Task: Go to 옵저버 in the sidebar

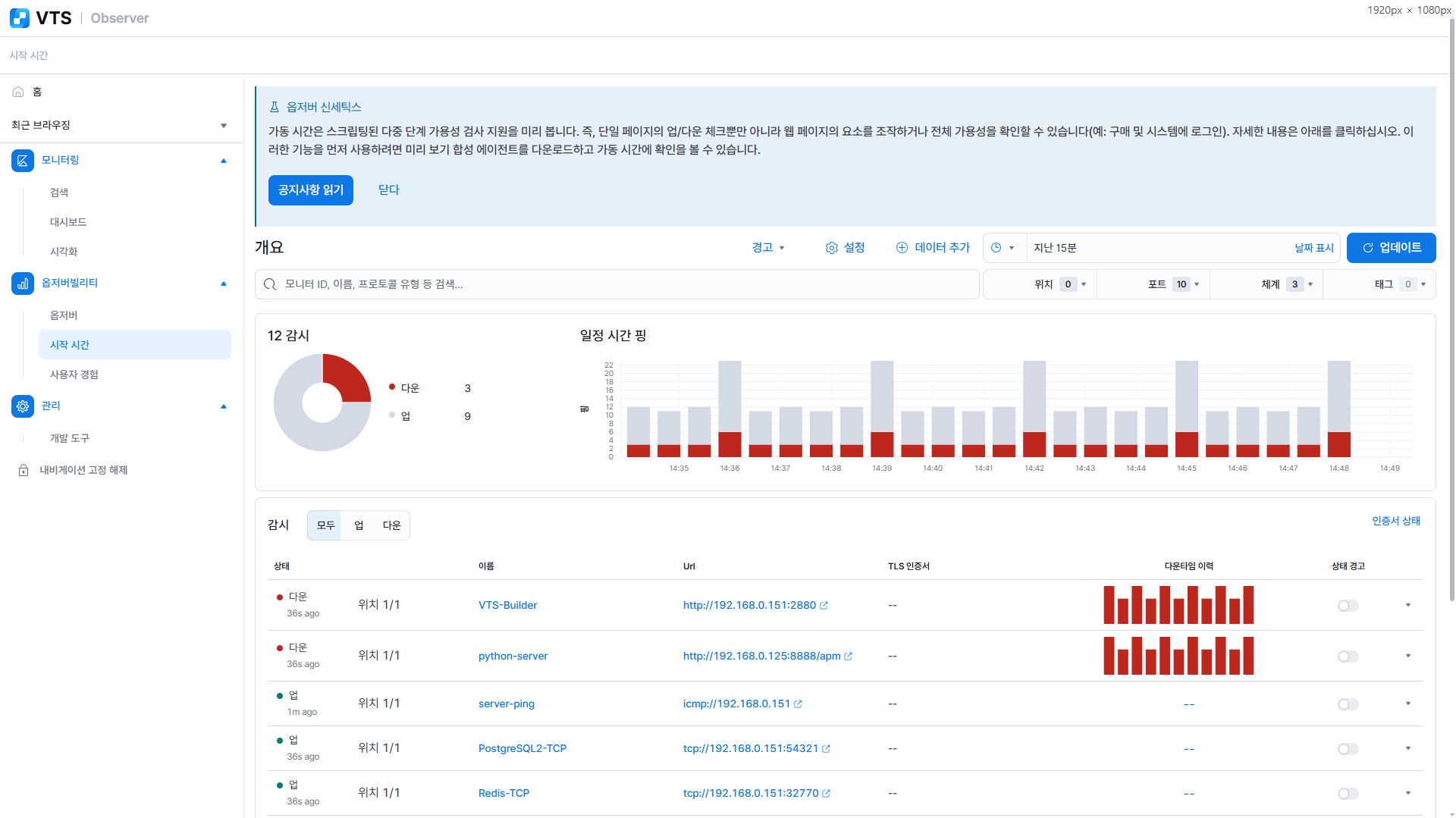Action: [x=64, y=315]
